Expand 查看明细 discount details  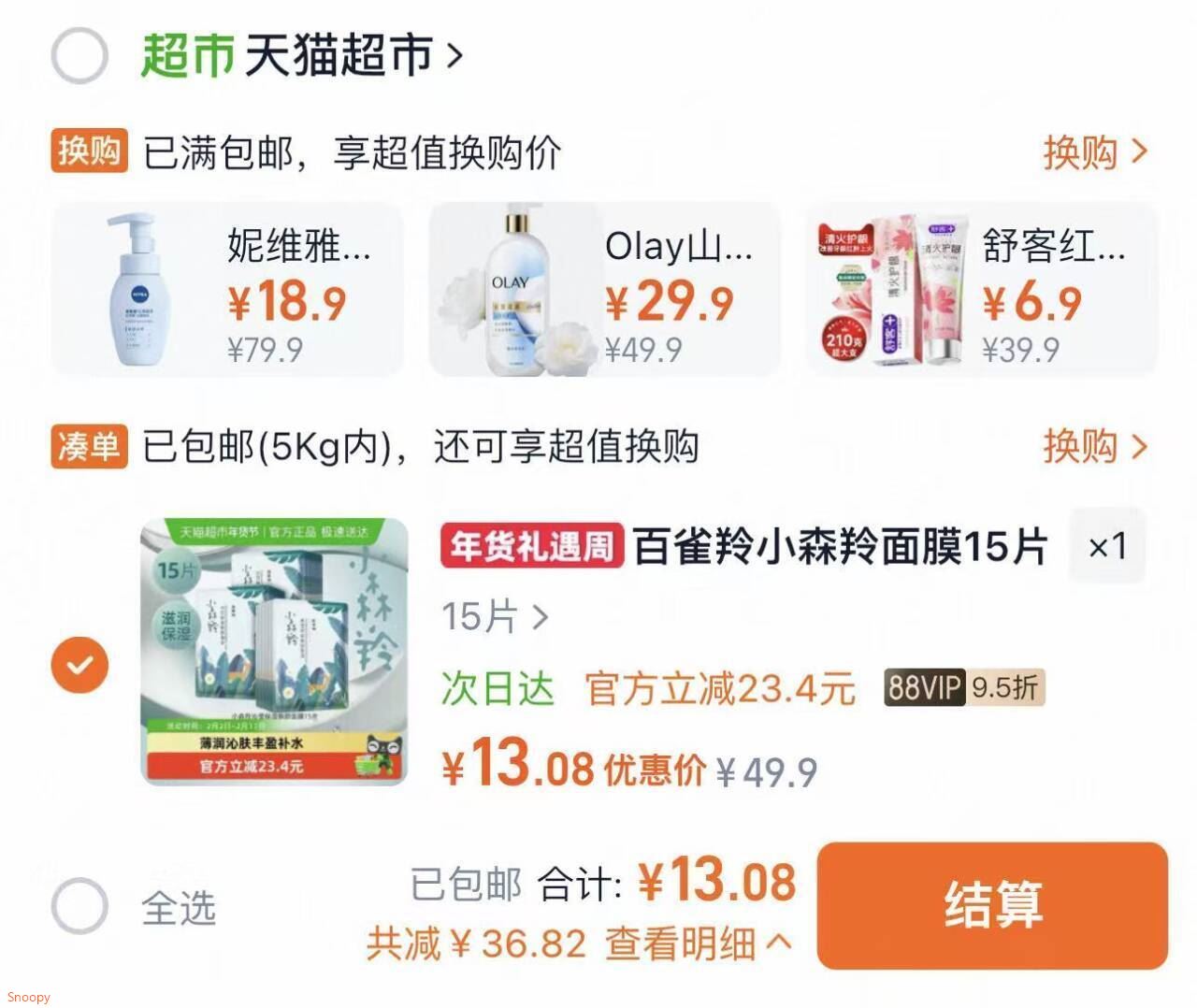698,943
